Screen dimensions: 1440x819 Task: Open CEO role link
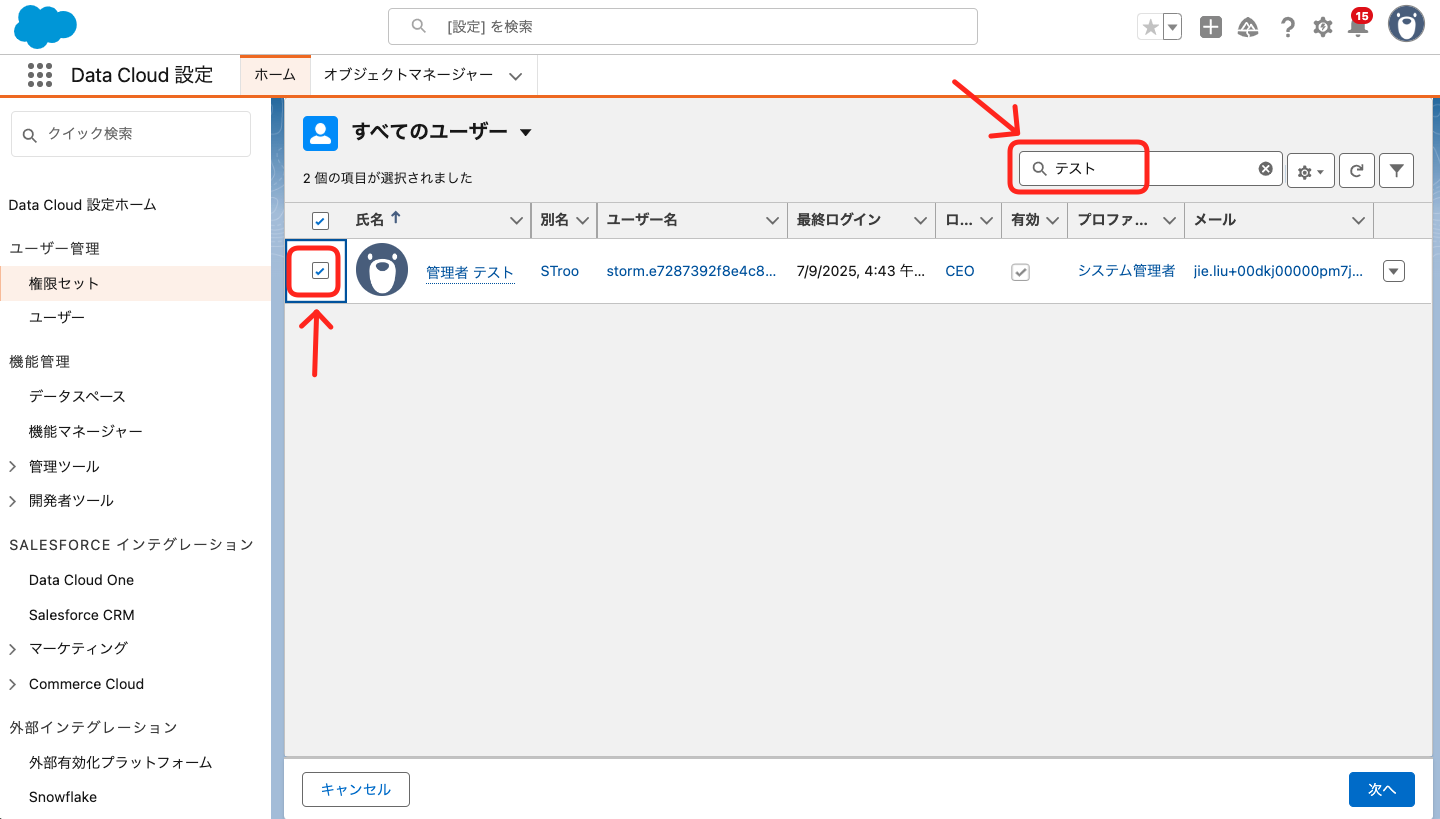(960, 271)
